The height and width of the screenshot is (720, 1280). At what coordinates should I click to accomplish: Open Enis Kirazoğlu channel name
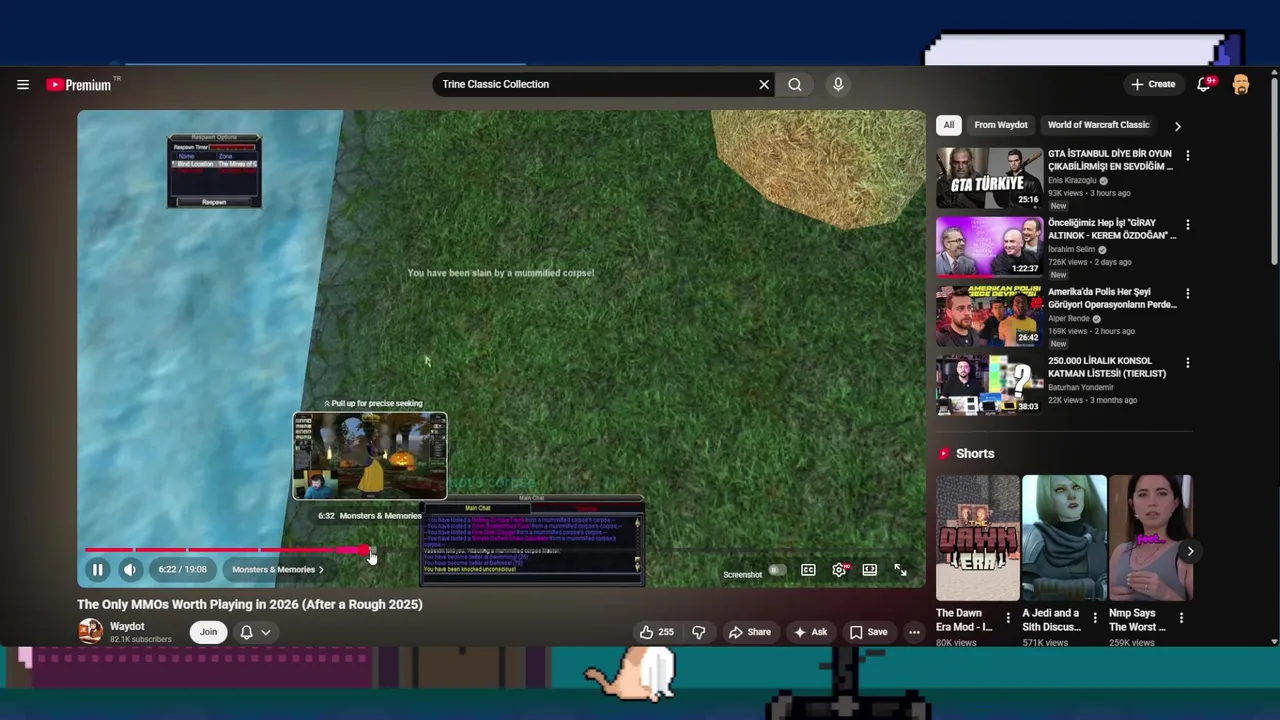(1072, 181)
